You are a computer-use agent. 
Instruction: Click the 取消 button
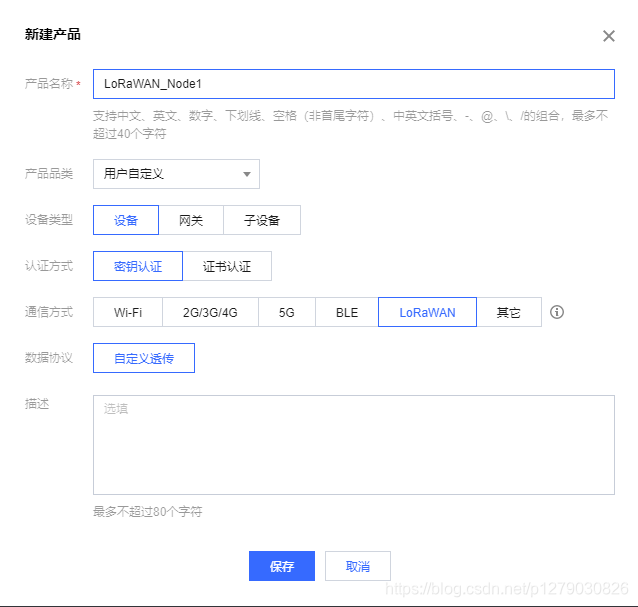coord(358,566)
